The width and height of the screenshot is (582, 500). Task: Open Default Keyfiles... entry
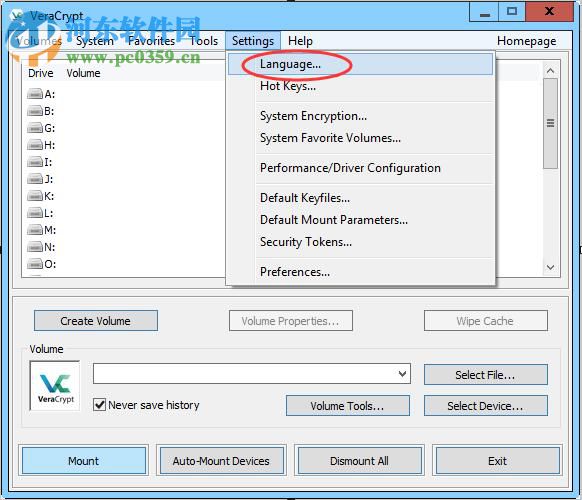pyautogui.click(x=360, y=198)
